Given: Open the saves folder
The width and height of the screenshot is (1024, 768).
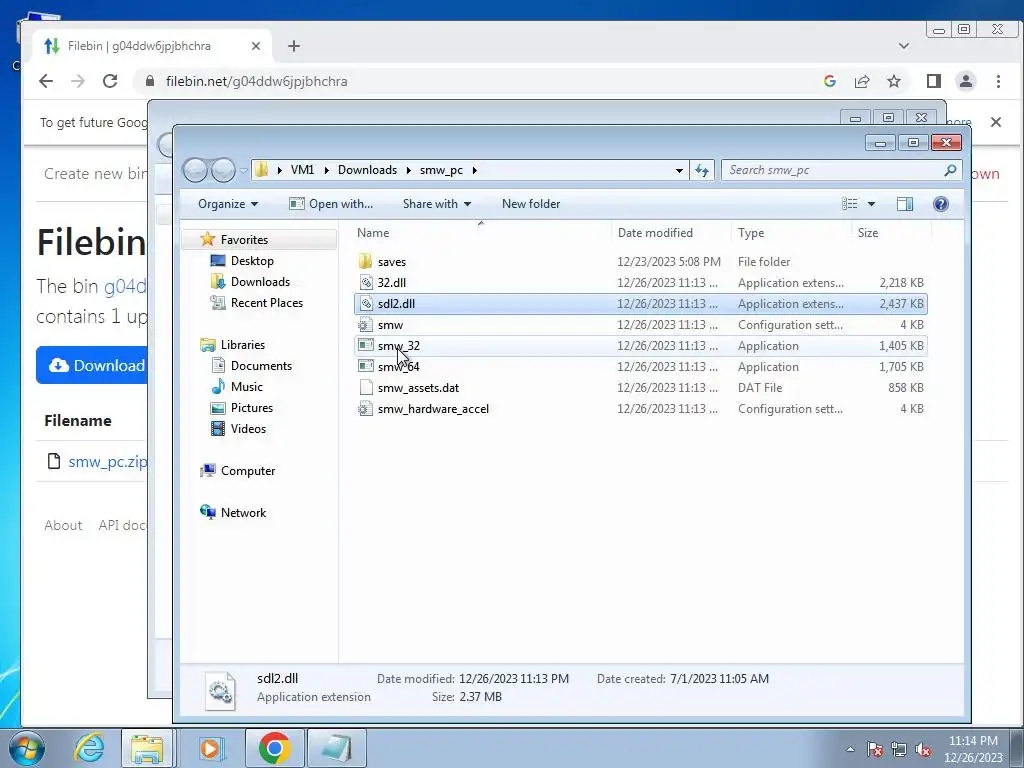Looking at the screenshot, I should (x=391, y=262).
